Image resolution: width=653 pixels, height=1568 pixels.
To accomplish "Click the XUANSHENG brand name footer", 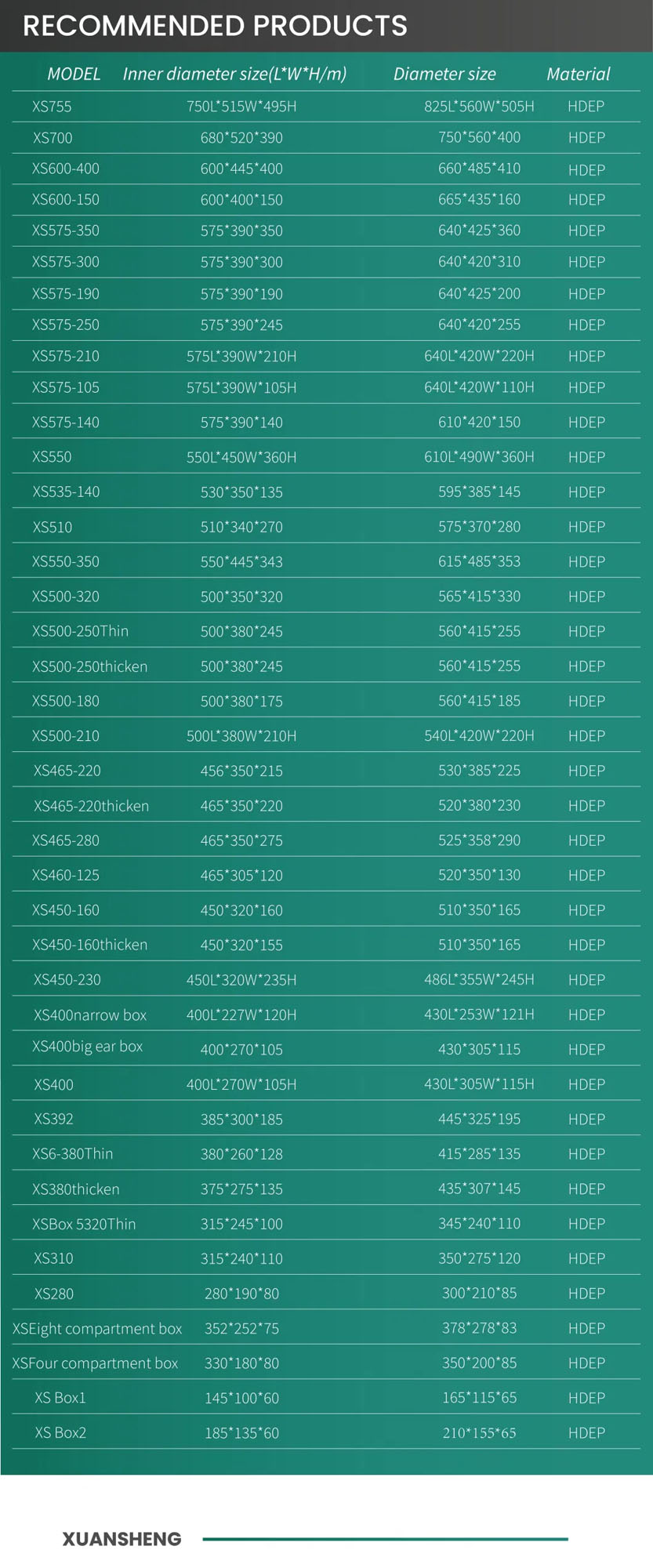I will [122, 1539].
